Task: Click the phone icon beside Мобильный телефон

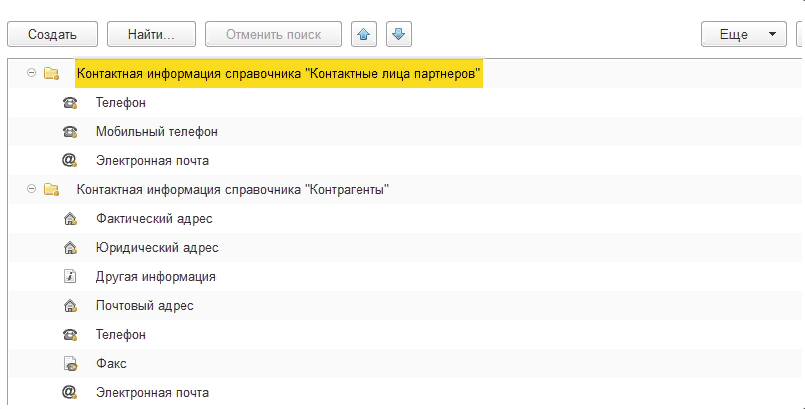Action: click(70, 131)
